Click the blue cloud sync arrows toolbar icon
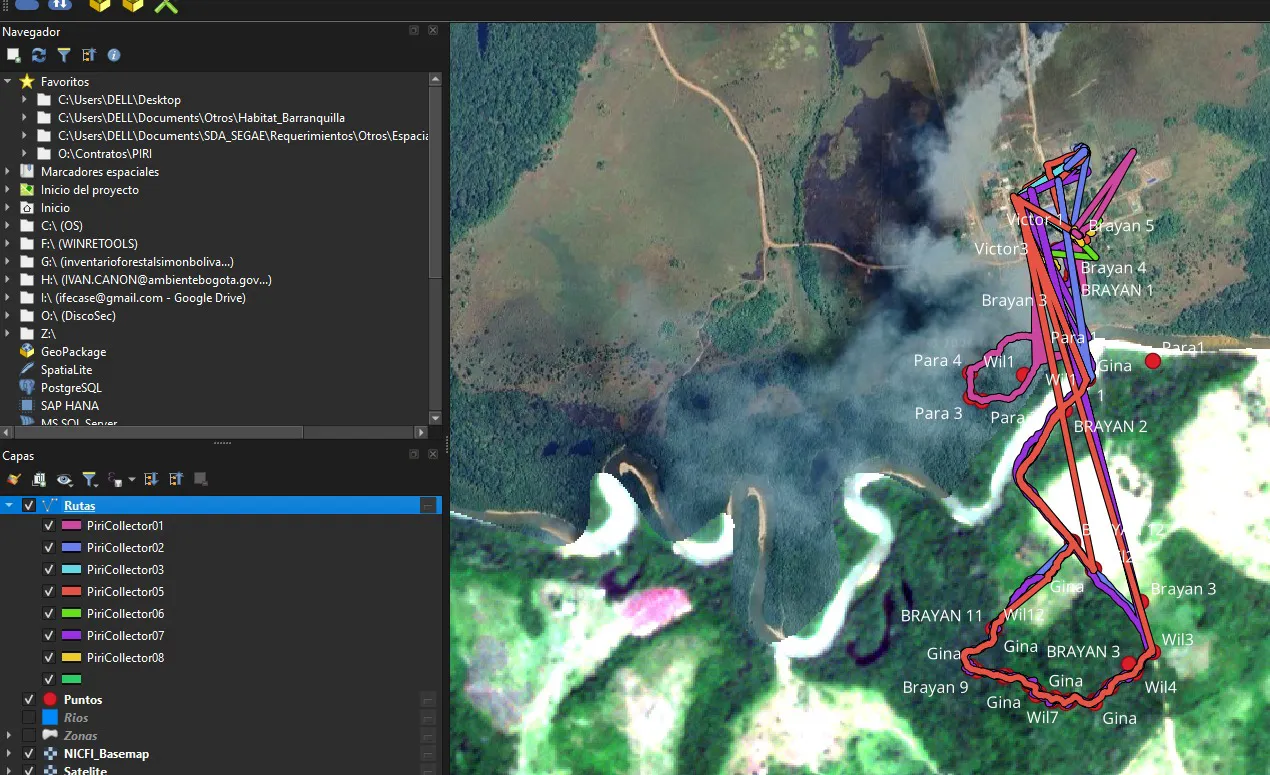 [x=59, y=5]
